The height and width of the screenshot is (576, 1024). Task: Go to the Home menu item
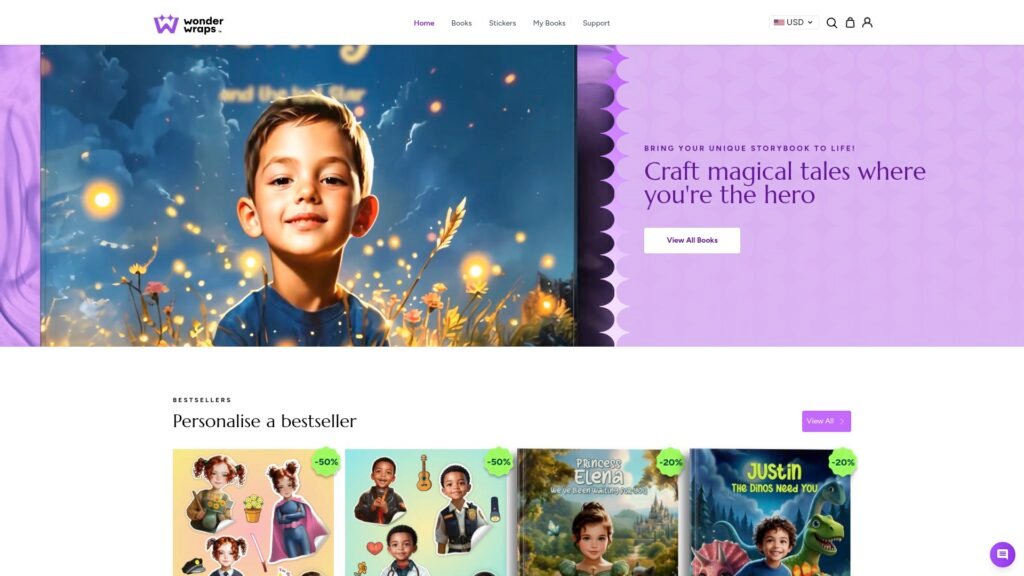424,23
